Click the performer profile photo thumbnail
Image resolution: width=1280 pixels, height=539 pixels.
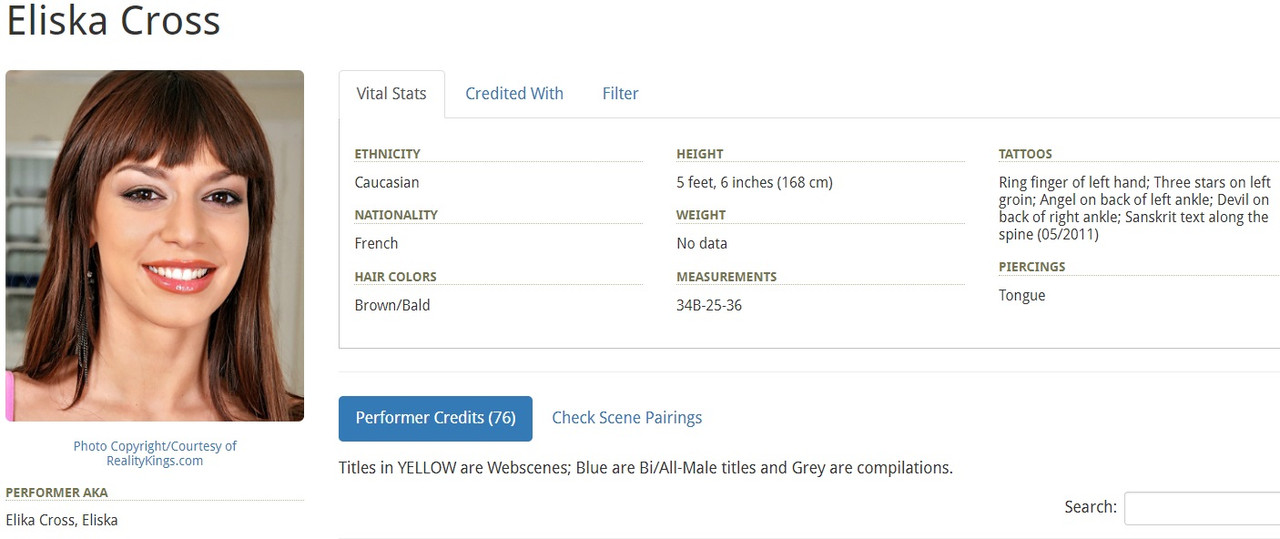point(155,245)
